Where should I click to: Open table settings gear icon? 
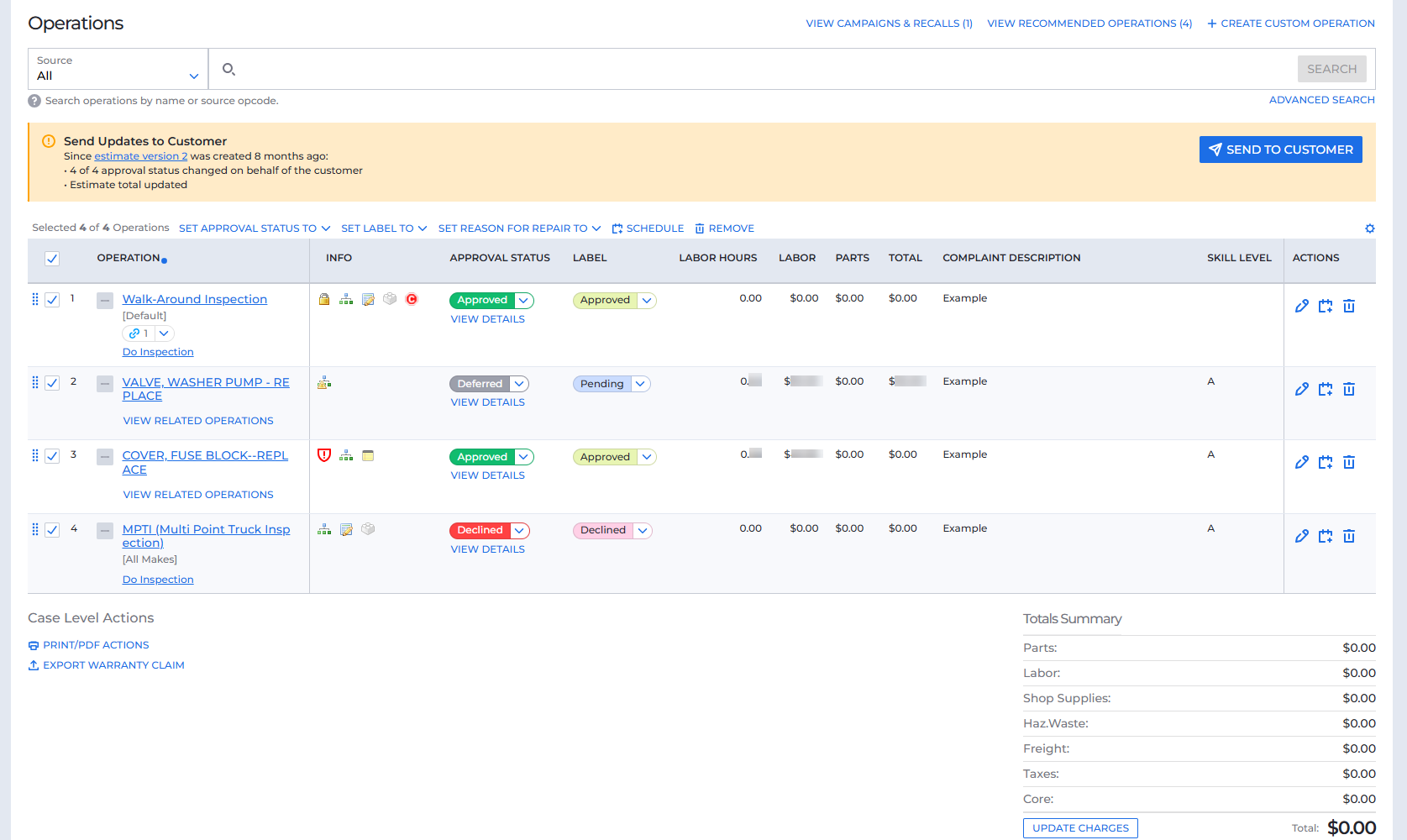tap(1370, 228)
